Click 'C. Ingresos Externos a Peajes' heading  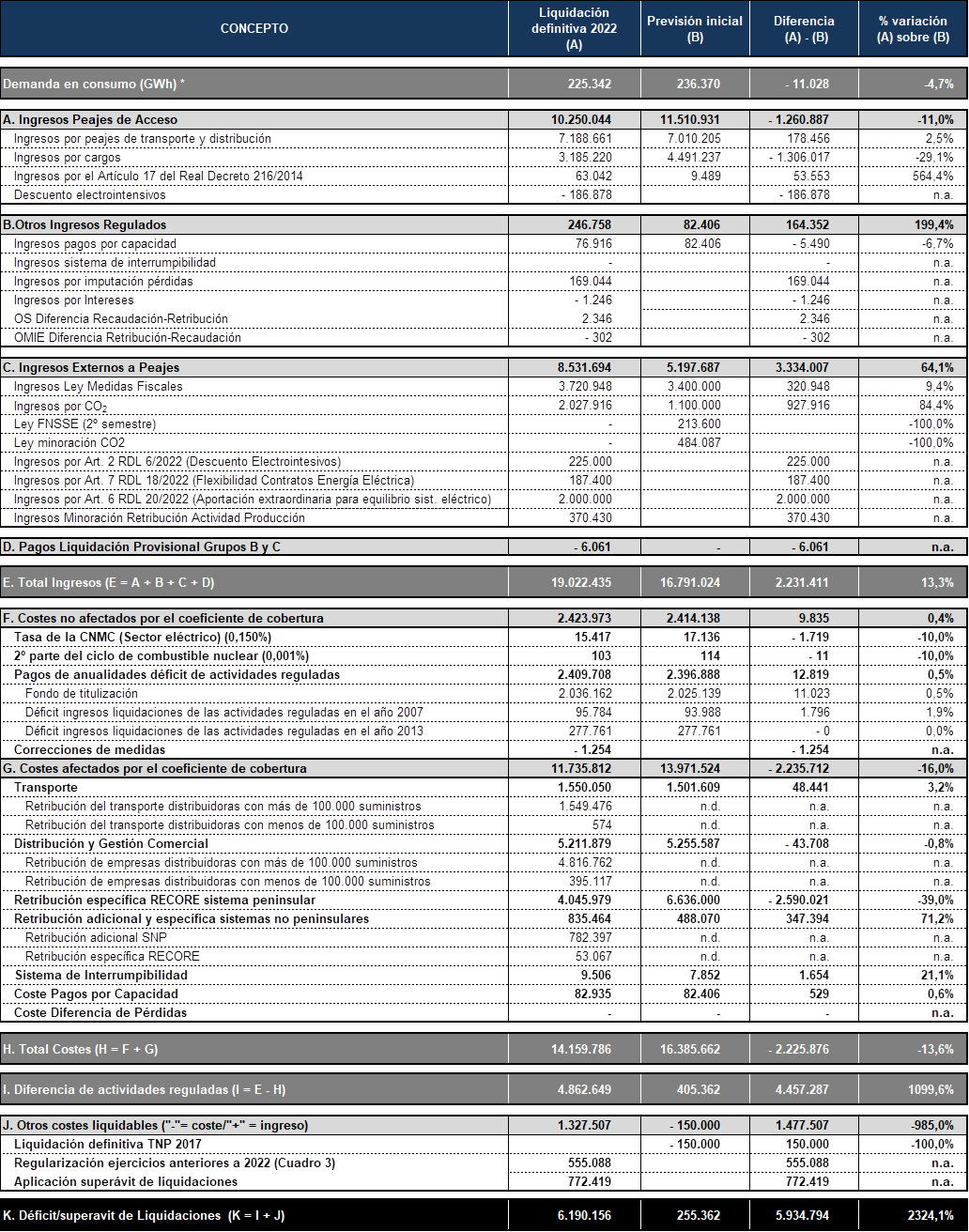91,368
